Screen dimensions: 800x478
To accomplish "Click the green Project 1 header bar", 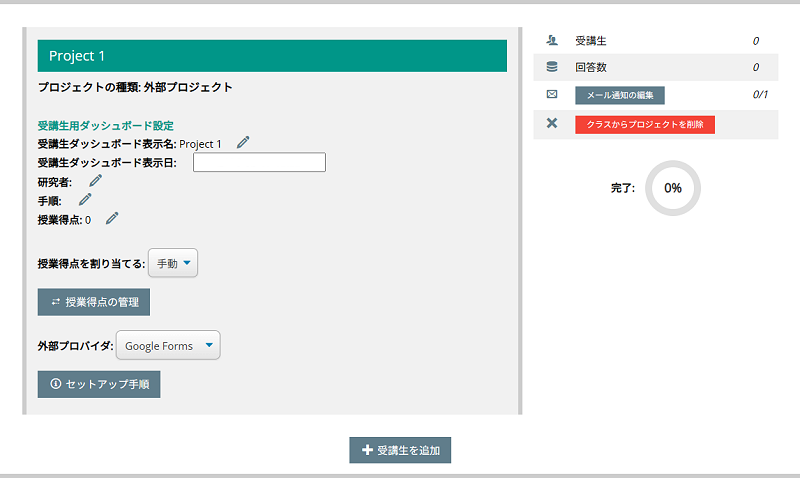I will pos(272,56).
